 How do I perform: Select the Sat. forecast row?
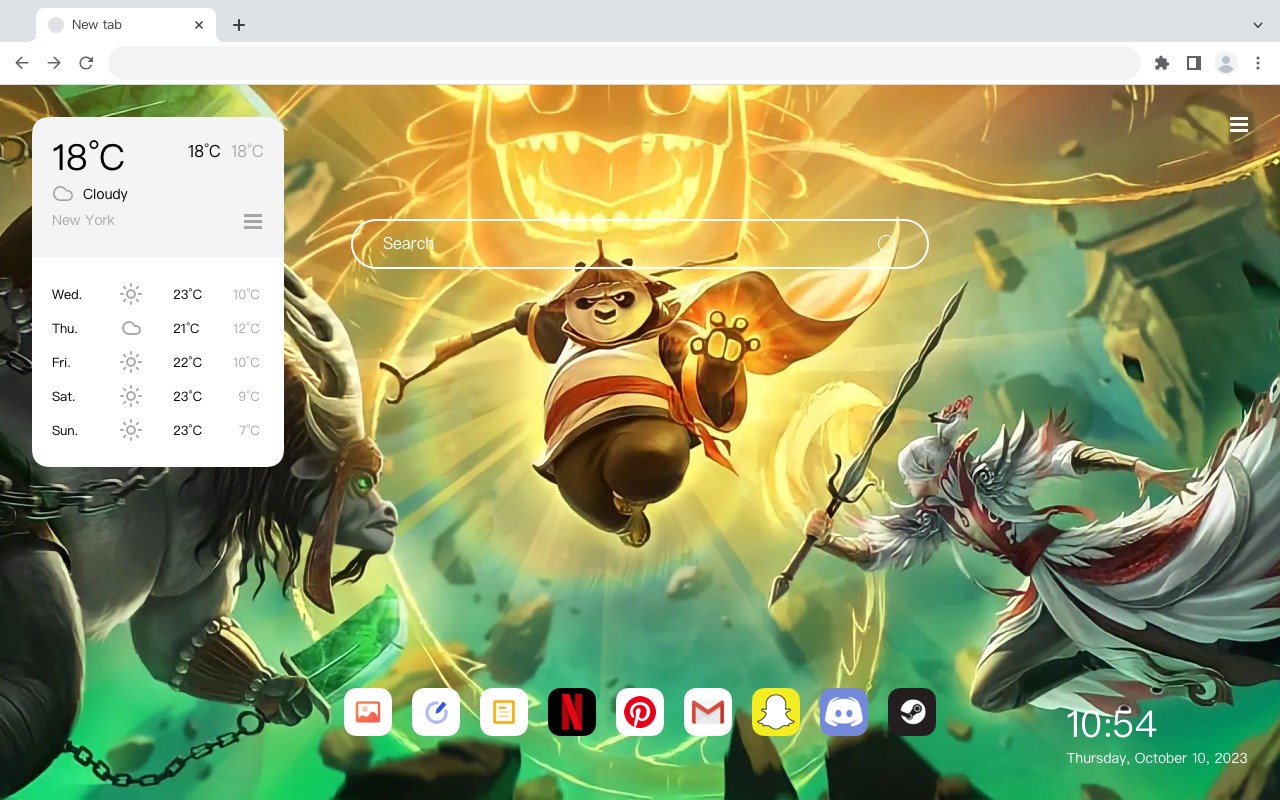[158, 396]
